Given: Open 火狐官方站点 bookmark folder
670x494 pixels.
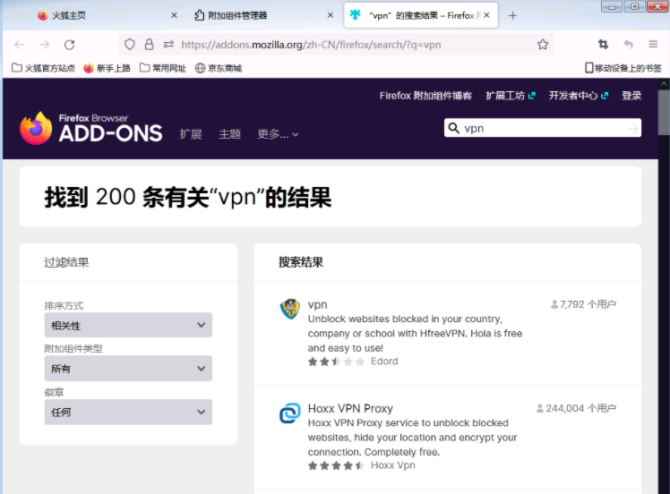Looking at the screenshot, I should tap(43, 68).
